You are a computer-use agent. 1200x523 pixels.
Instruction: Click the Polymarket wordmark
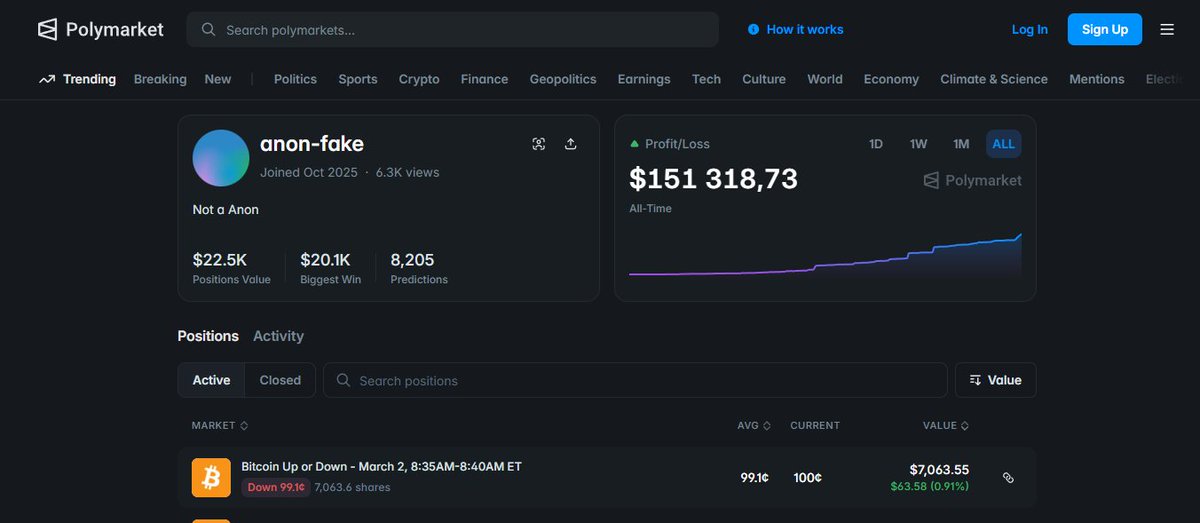coord(115,30)
